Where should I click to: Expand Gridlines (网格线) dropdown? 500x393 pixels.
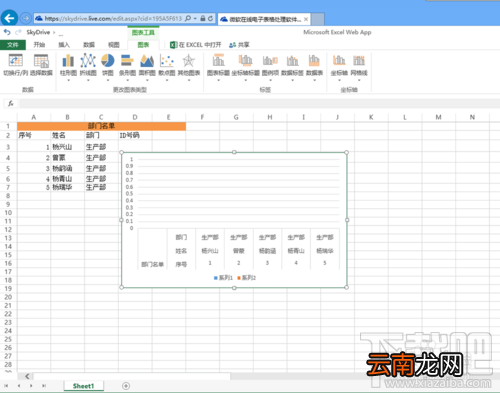pos(359,80)
